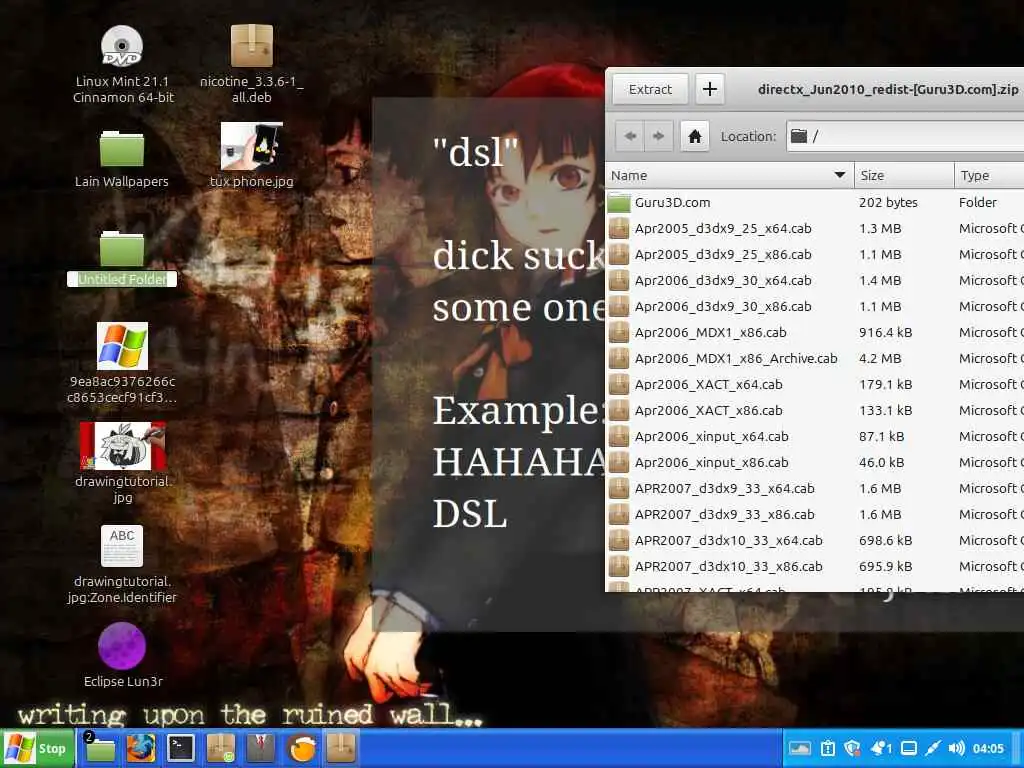Viewport: 1024px width, 768px height.
Task: Select the Guru3D.com folder row
Action: (x=815, y=202)
